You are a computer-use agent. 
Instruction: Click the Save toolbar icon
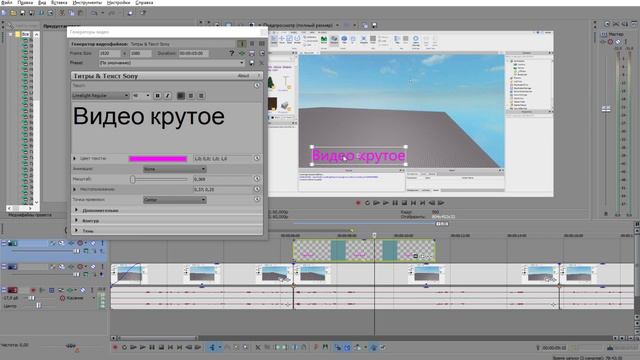22,13
